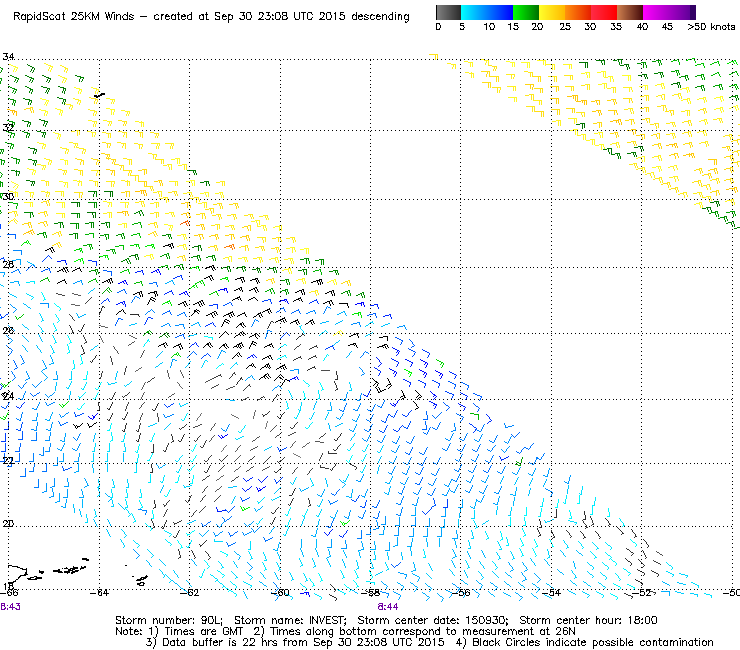Viewport: 740px width, 650px height.
Task: Click the "Sep 30 23:08 UTC 2015" creation time in the title
Action: coord(281,17)
